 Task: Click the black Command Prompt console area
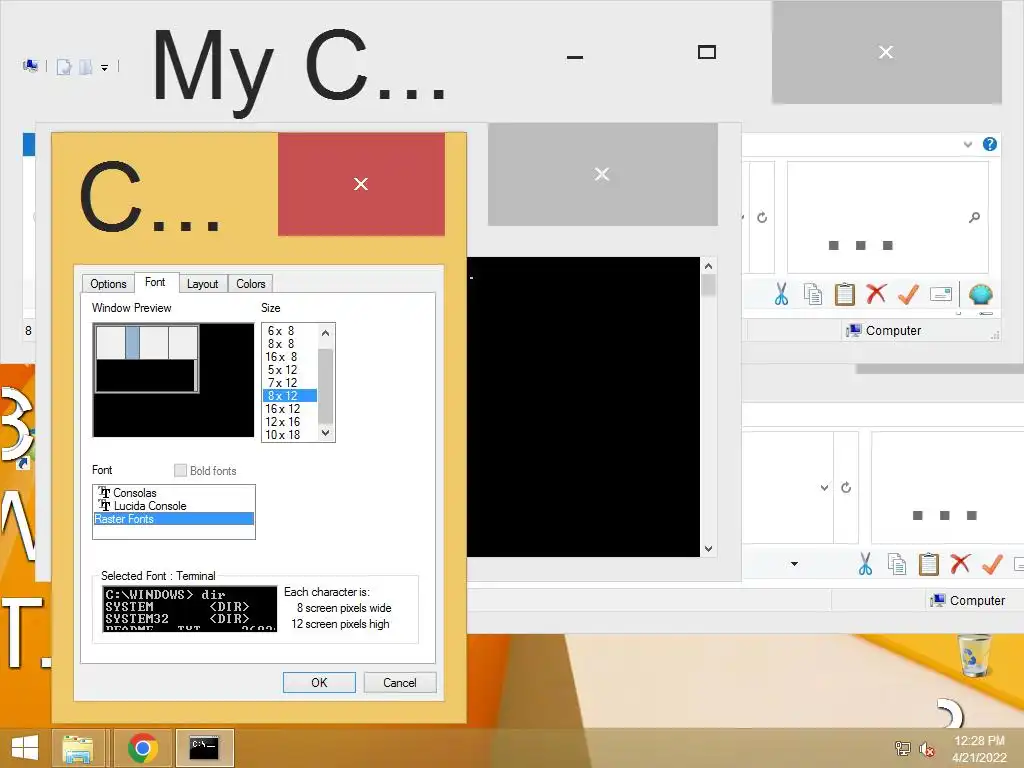(x=583, y=407)
